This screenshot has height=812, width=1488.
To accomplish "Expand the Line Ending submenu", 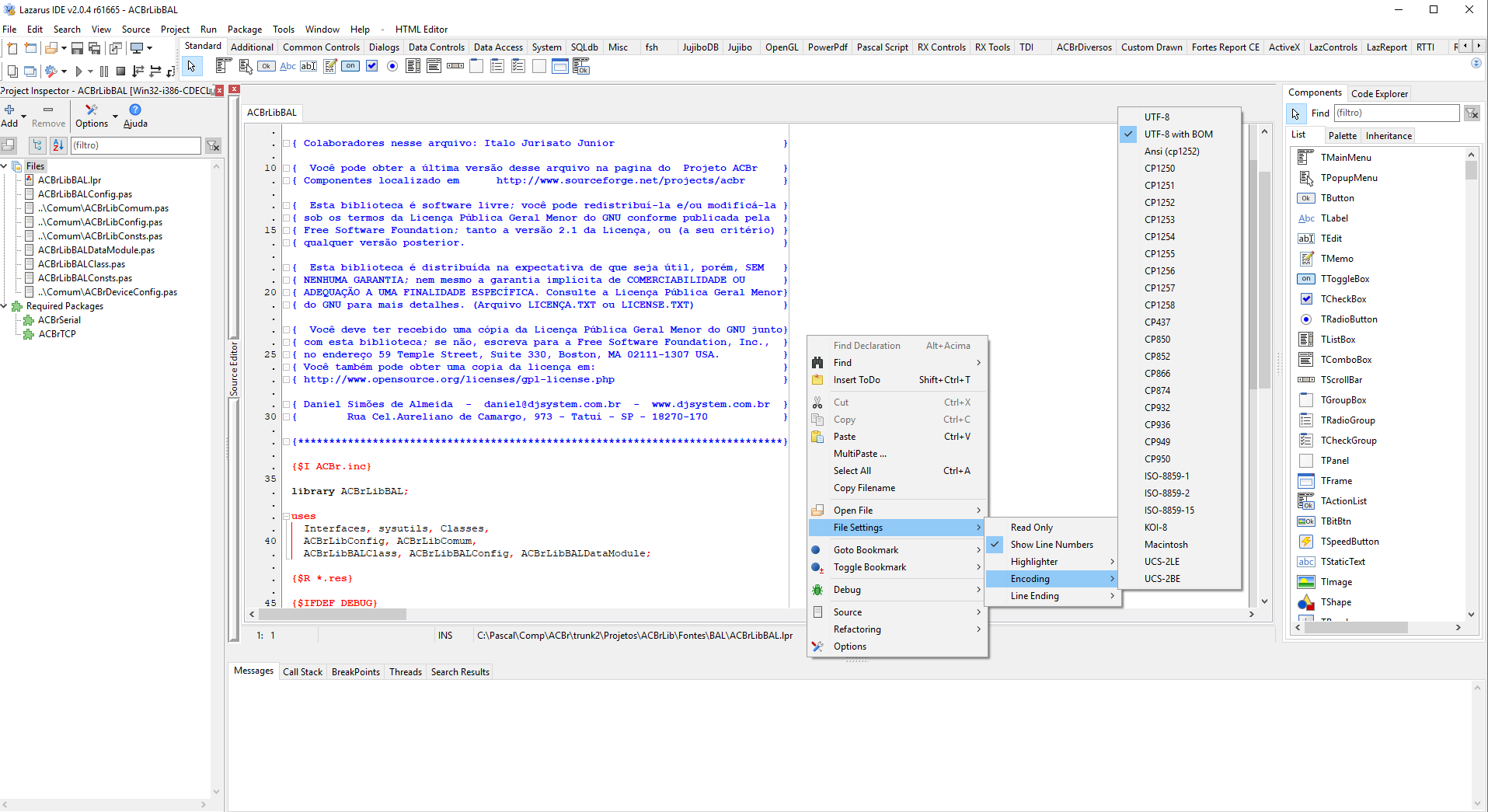I will pyautogui.click(x=1052, y=596).
